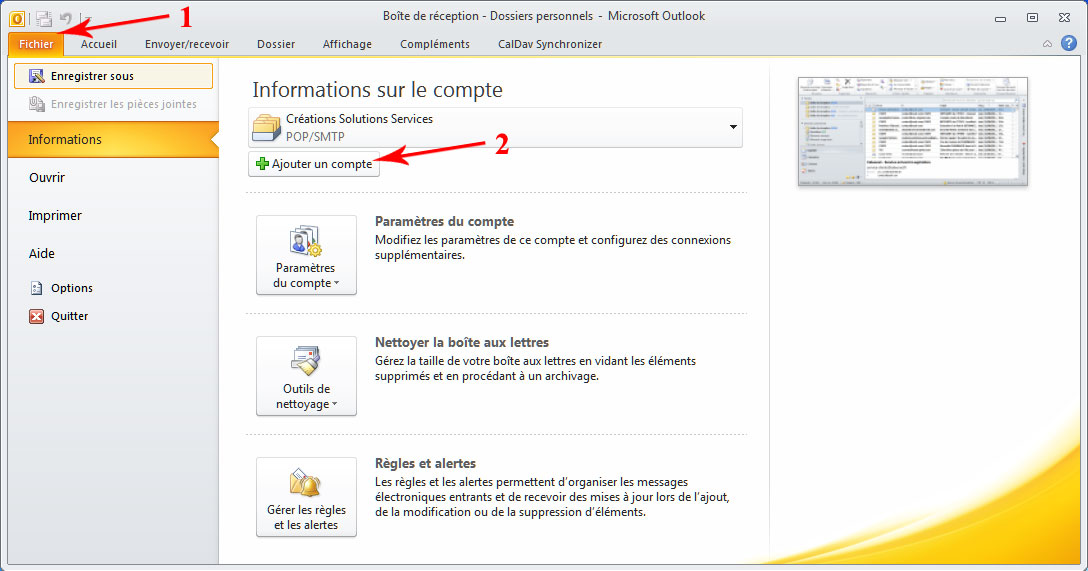Click the attachments save icon
The image size is (1088, 571).
coord(36,104)
